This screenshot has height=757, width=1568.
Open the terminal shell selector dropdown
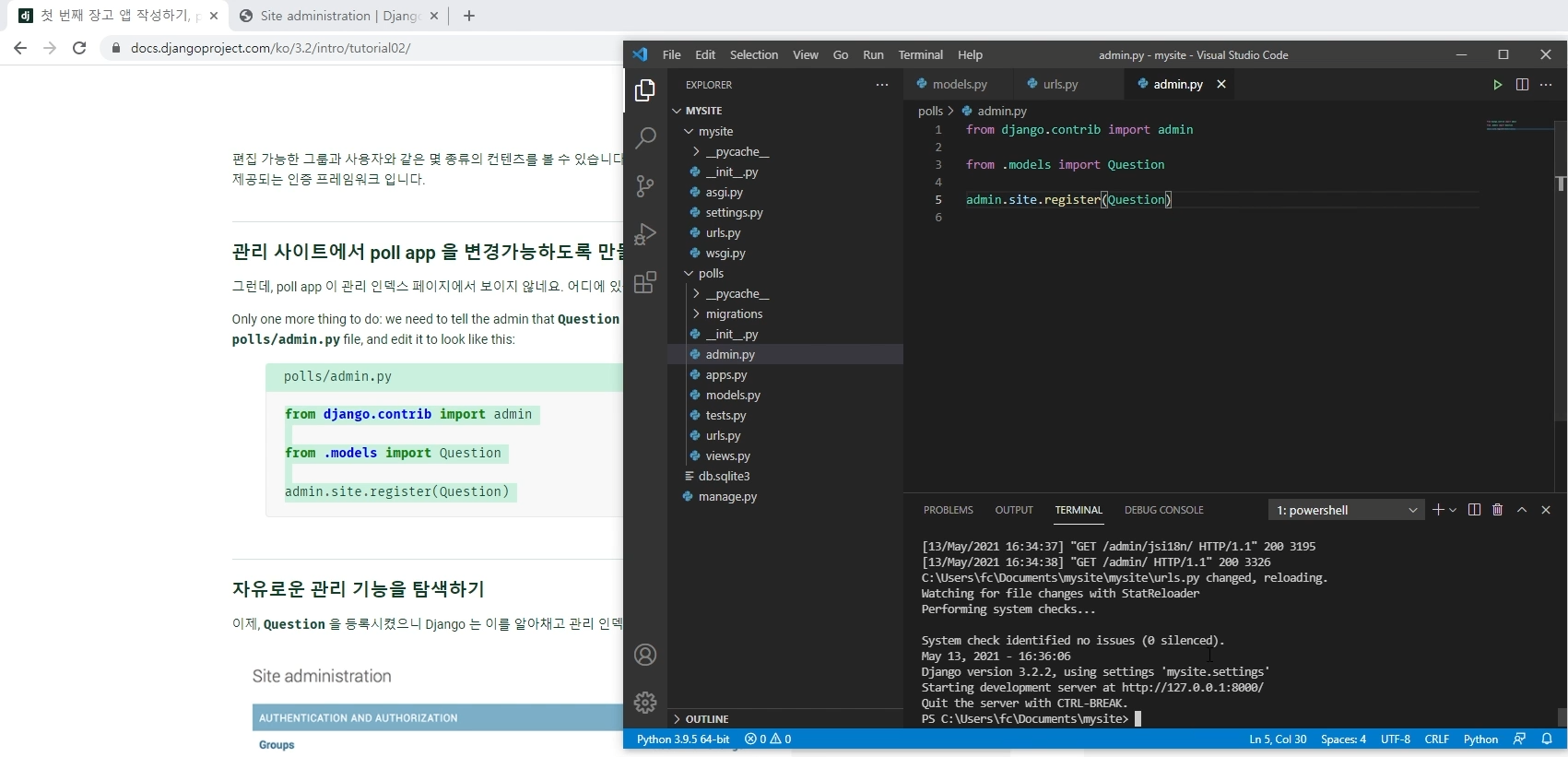coord(1346,510)
